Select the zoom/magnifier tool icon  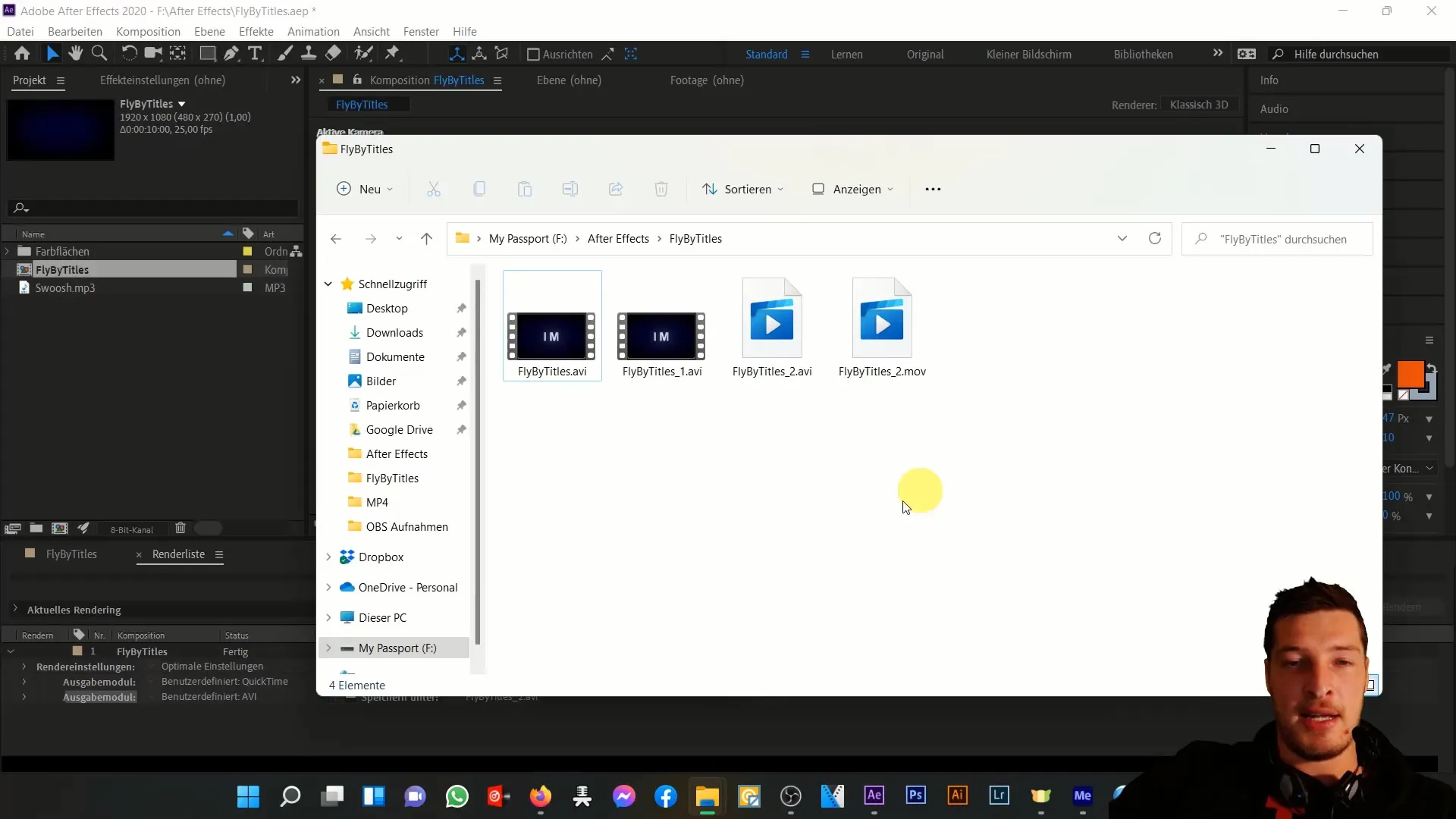(x=100, y=54)
